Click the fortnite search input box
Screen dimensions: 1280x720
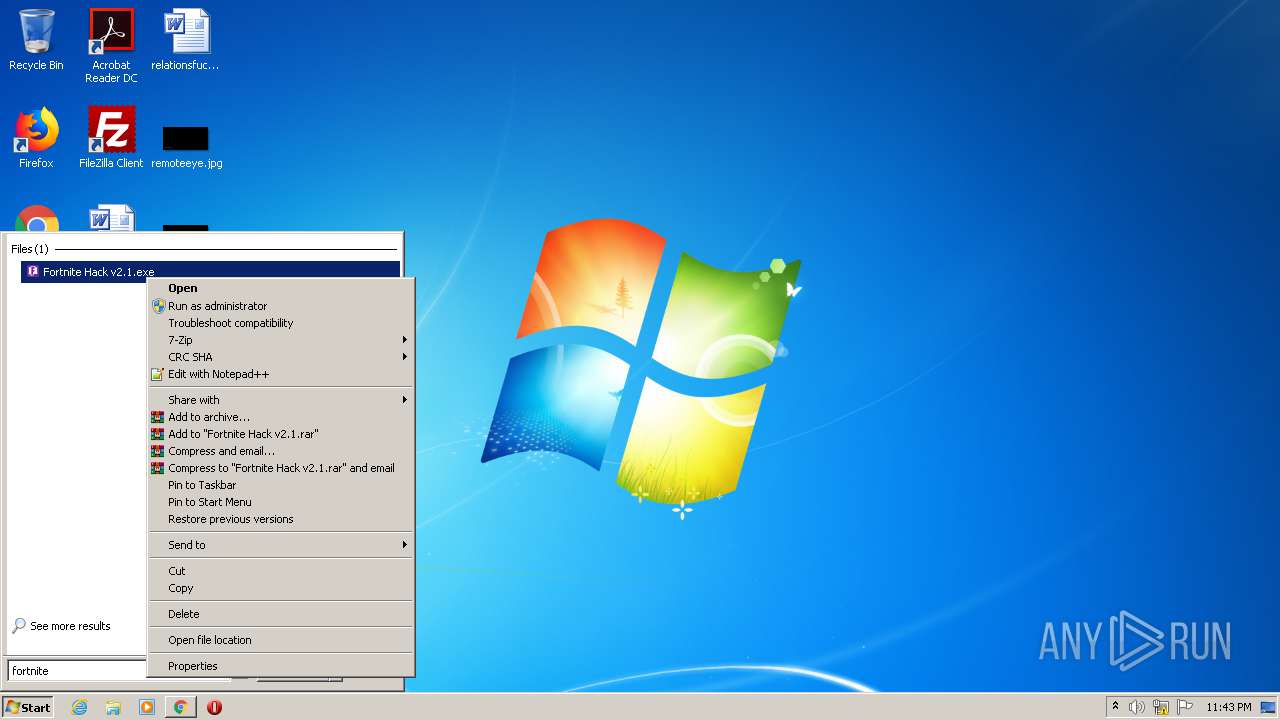78,671
